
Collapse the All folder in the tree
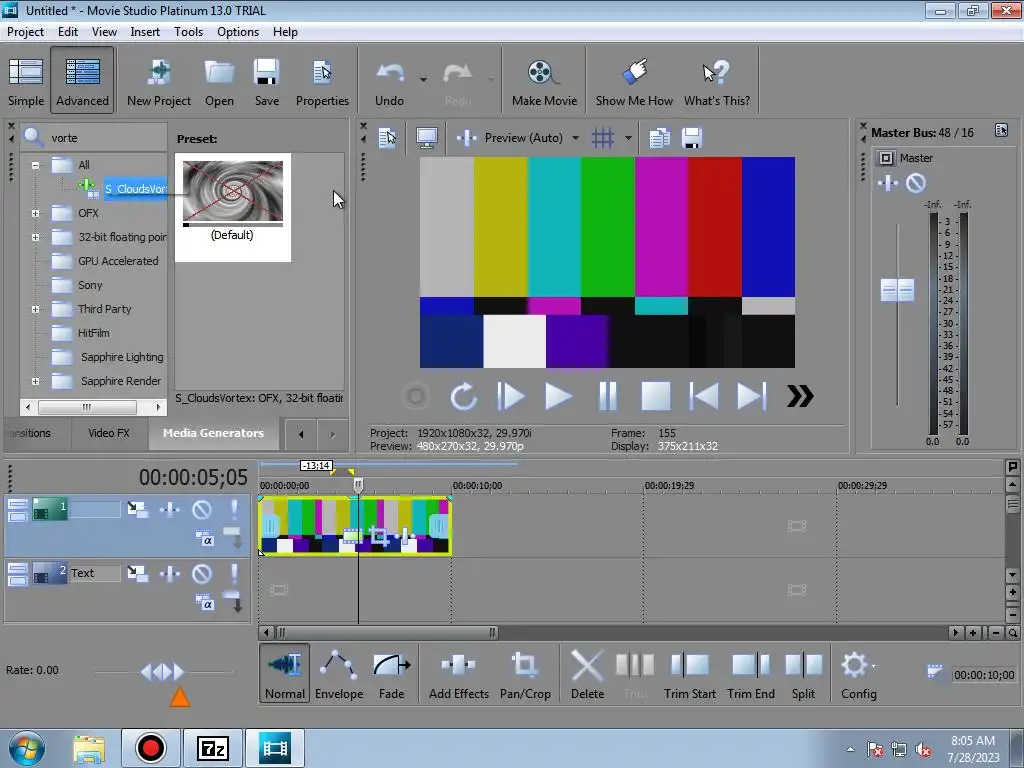[x=35, y=165]
